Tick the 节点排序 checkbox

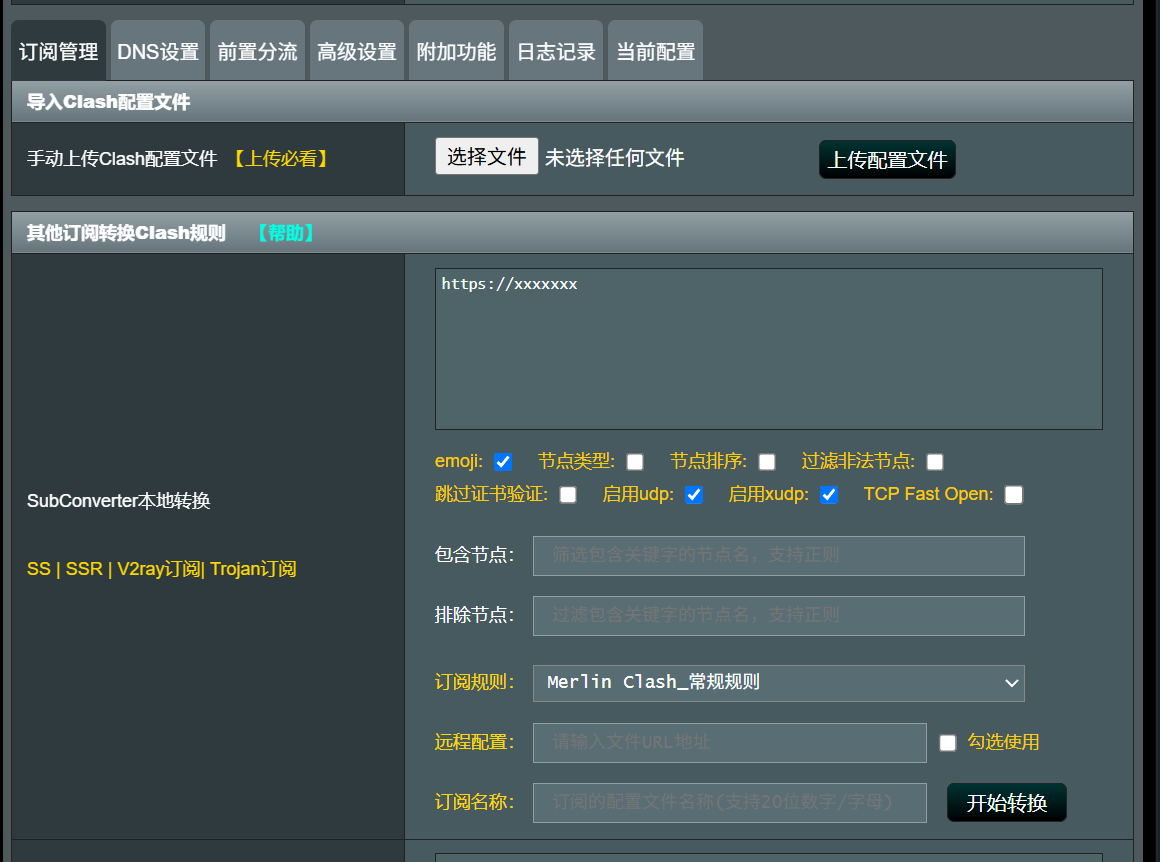point(767,462)
